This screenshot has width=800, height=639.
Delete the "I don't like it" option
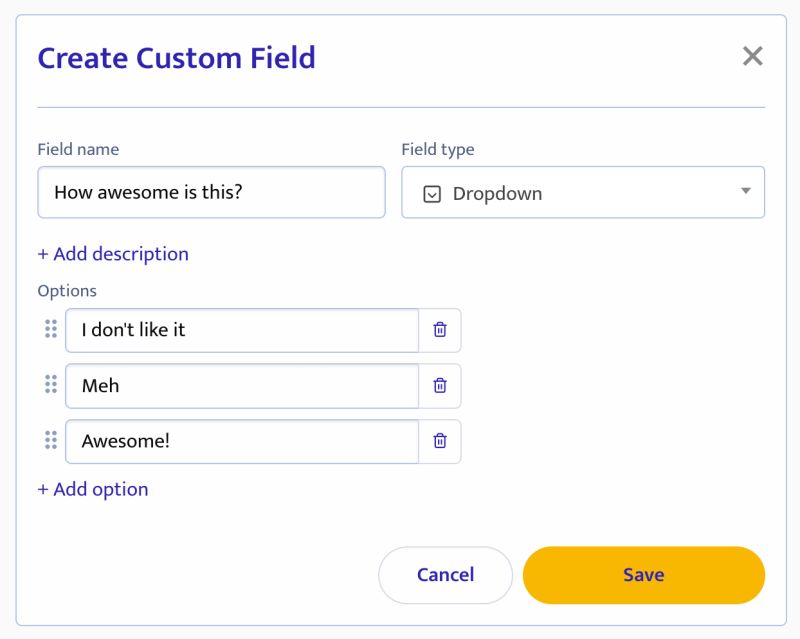tap(440, 330)
